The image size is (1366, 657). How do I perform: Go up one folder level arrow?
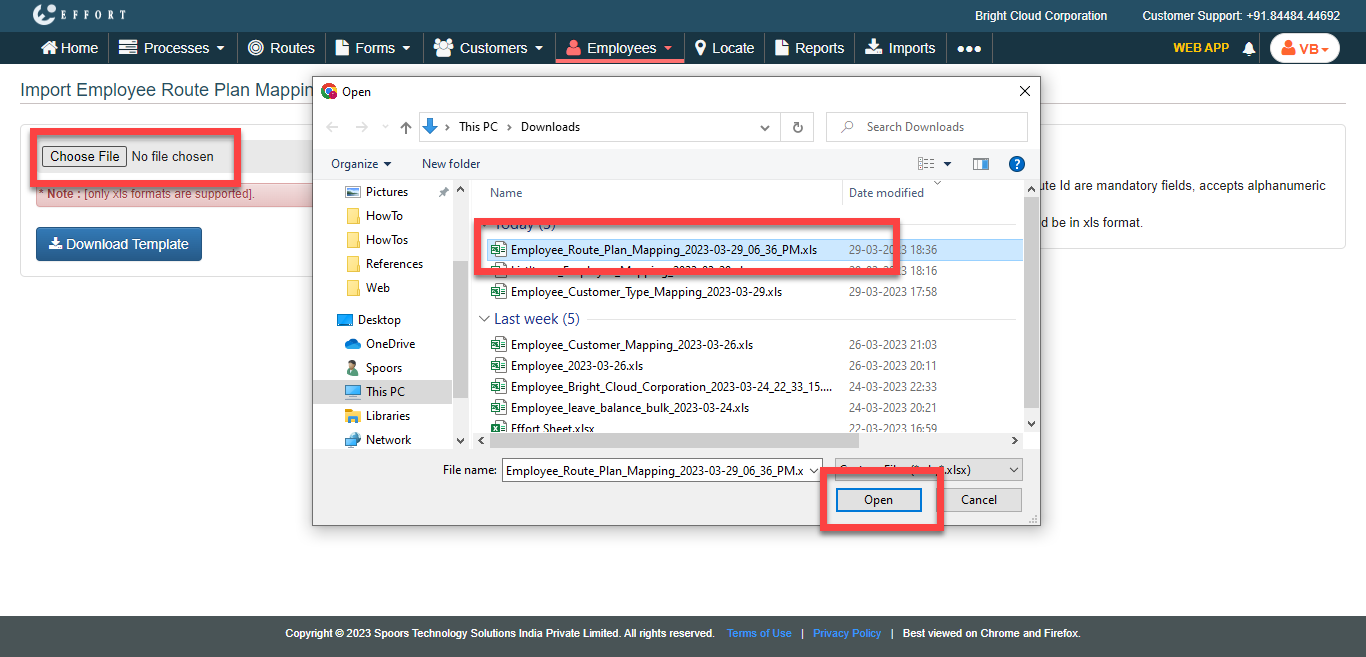(x=405, y=127)
